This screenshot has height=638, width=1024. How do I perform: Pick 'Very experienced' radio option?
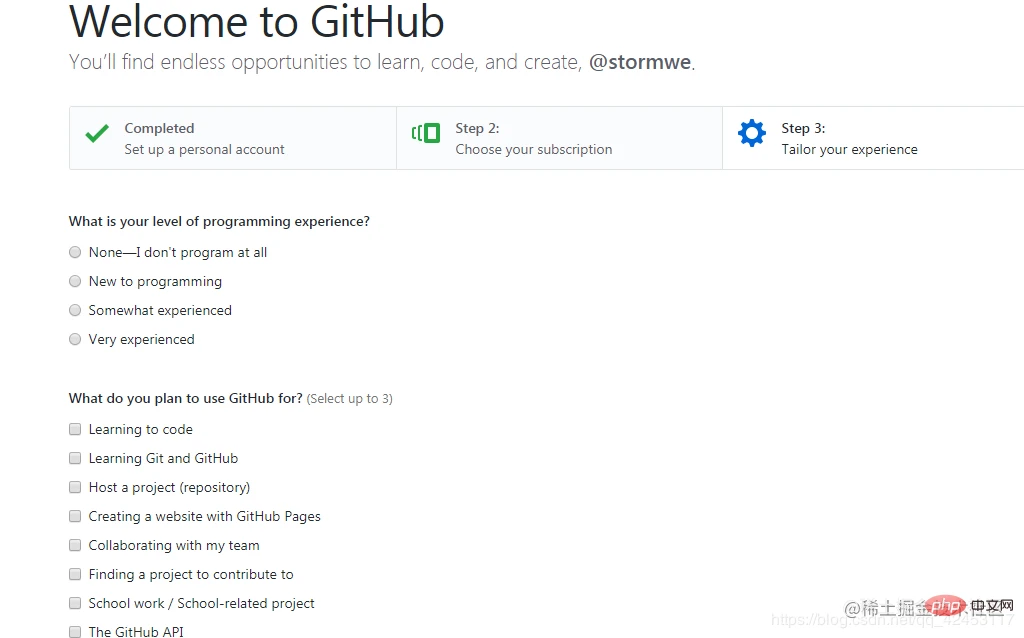click(x=75, y=340)
